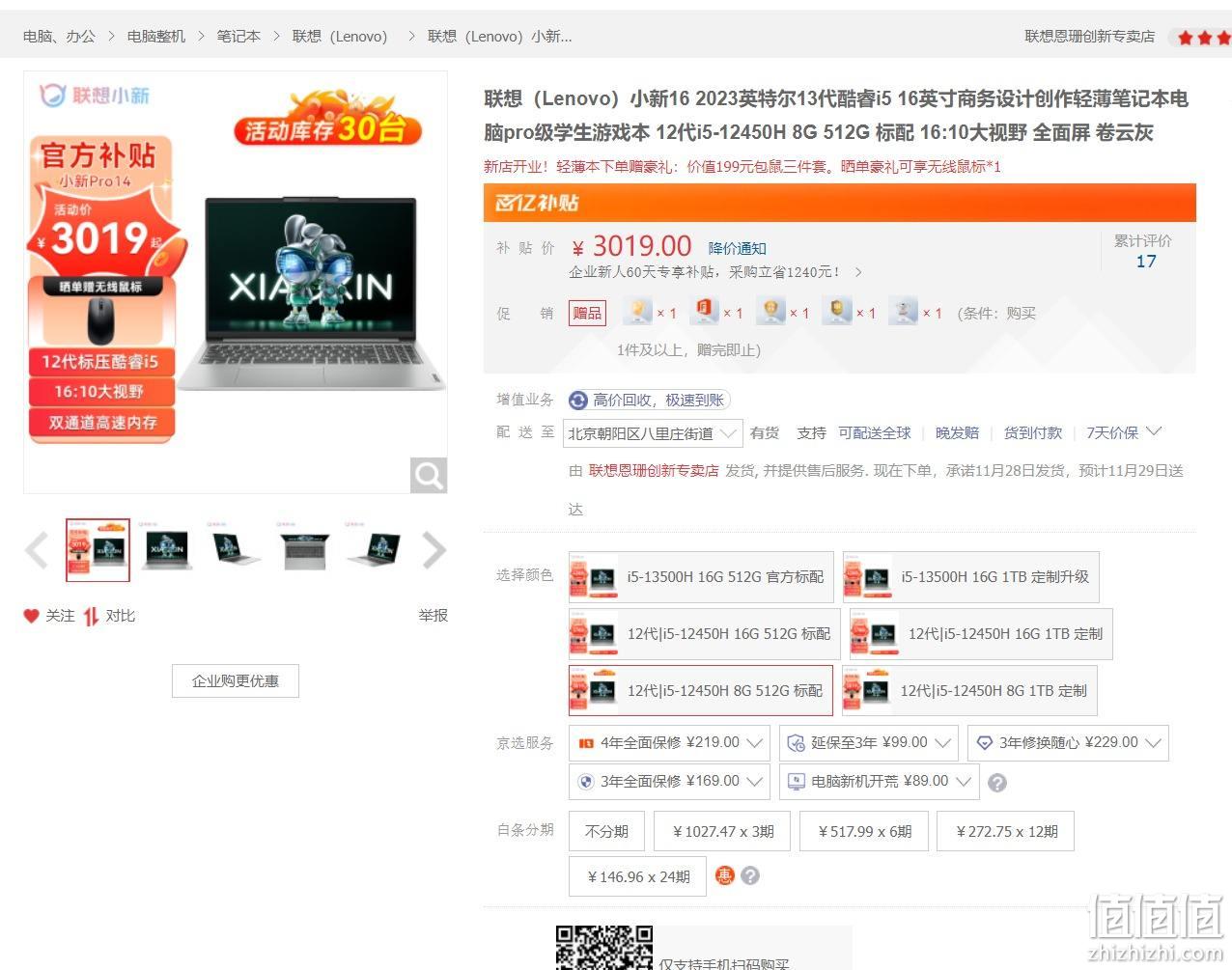Open the 高价回收，极速到账 link

[x=658, y=401]
